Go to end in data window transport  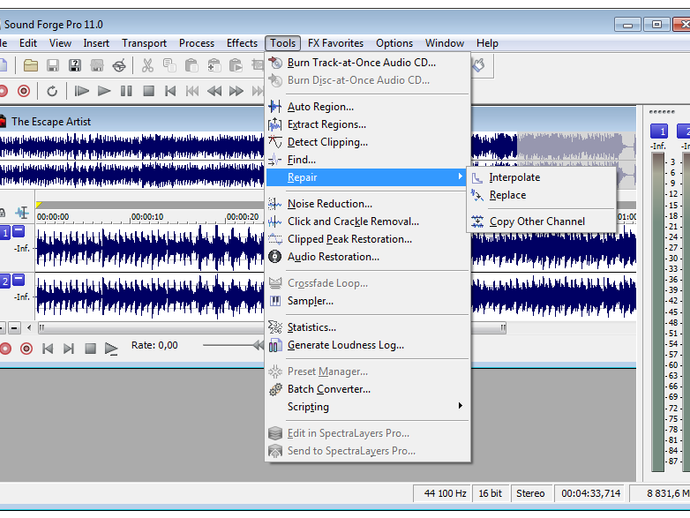pos(69,349)
